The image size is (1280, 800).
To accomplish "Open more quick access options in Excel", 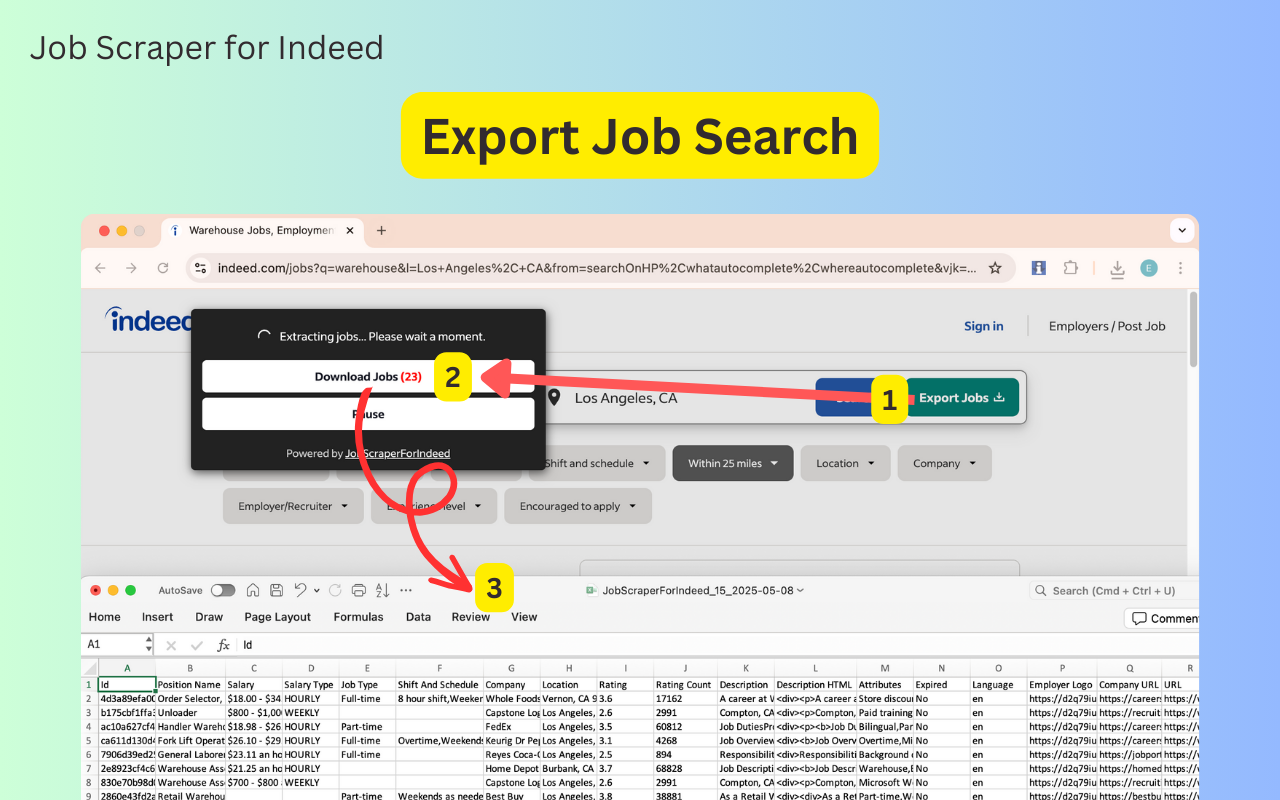I will pos(406,590).
